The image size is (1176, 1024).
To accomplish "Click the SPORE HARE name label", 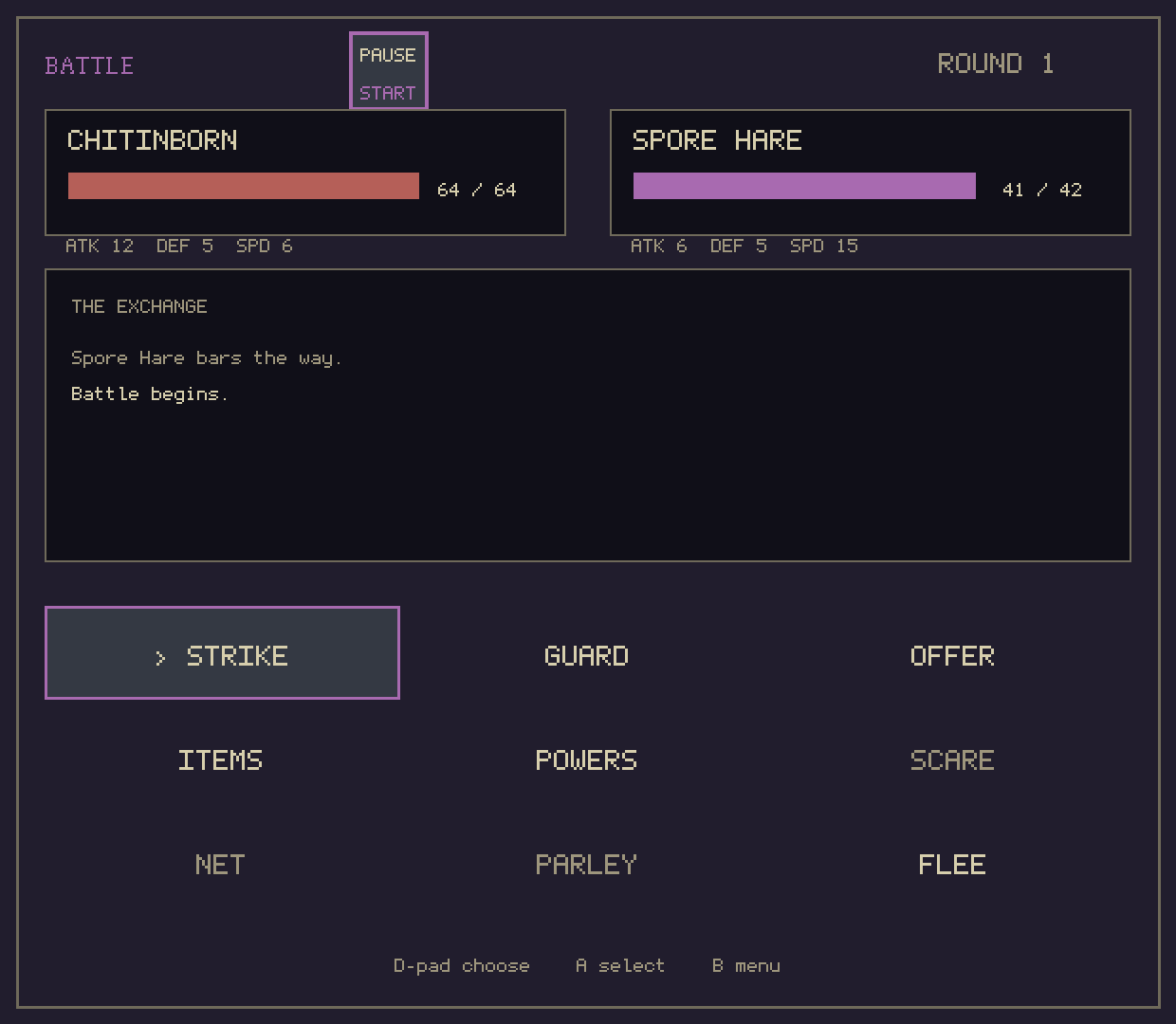I will (717, 140).
